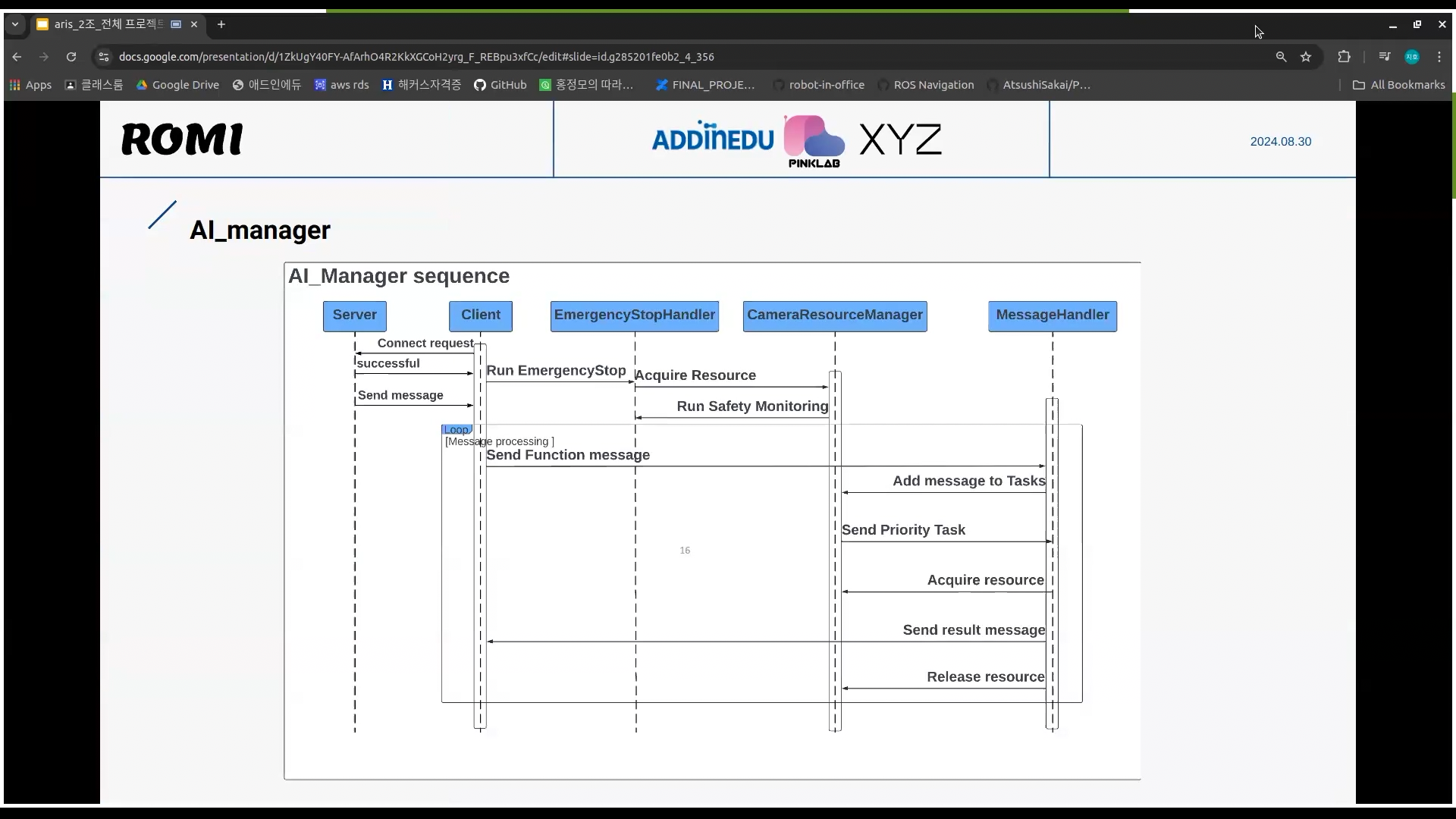The height and width of the screenshot is (819, 1456).
Task: Open the GitHub bookmark
Action: [500, 85]
